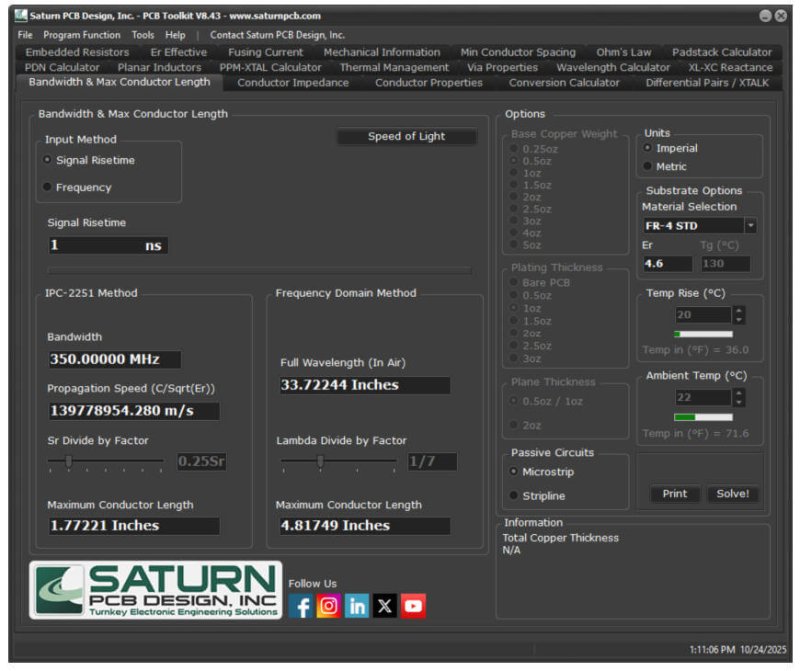
Task: Open the Instagram icon link
Action: pos(329,606)
